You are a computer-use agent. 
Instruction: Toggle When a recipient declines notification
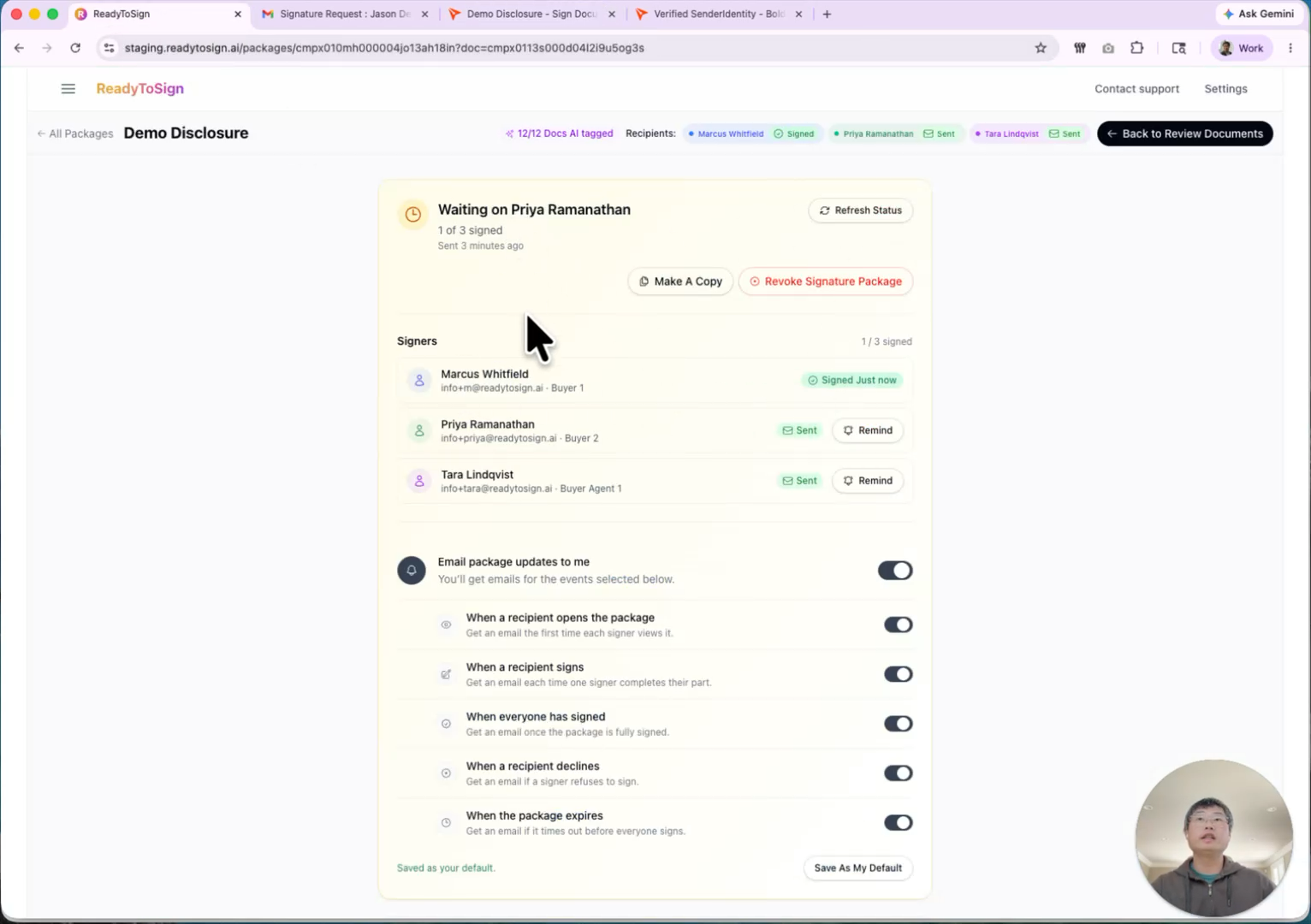tap(899, 773)
